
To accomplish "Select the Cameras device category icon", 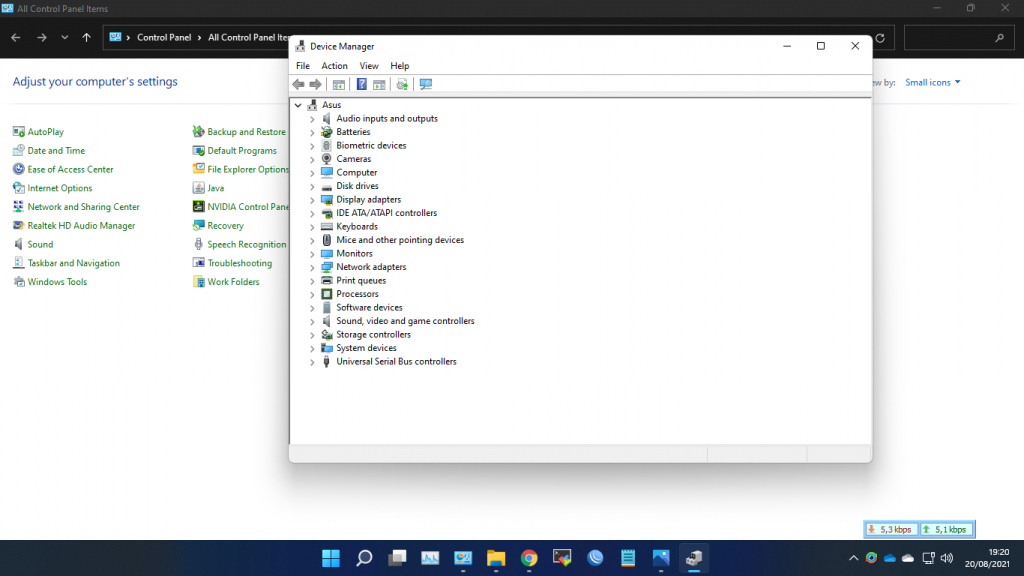I will [x=326, y=159].
